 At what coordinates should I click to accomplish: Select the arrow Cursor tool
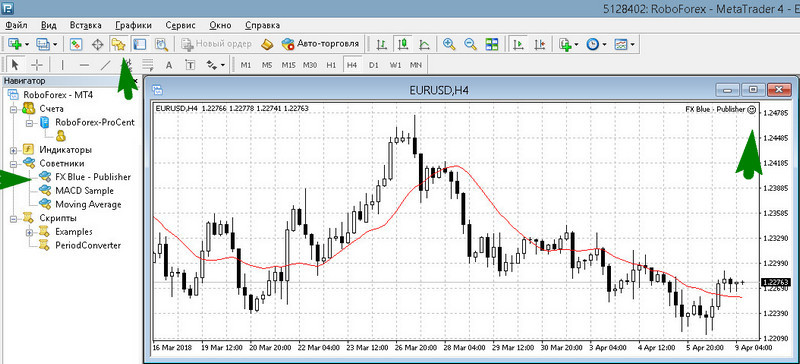pyautogui.click(x=14, y=65)
